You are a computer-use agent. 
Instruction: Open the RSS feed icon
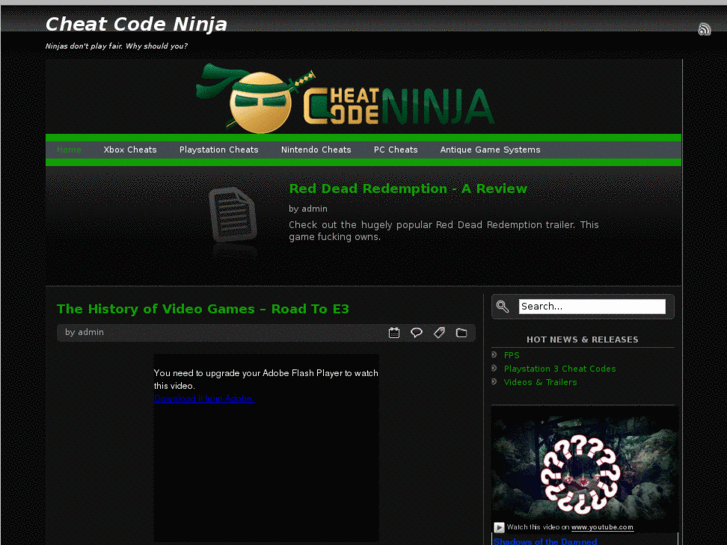704,29
